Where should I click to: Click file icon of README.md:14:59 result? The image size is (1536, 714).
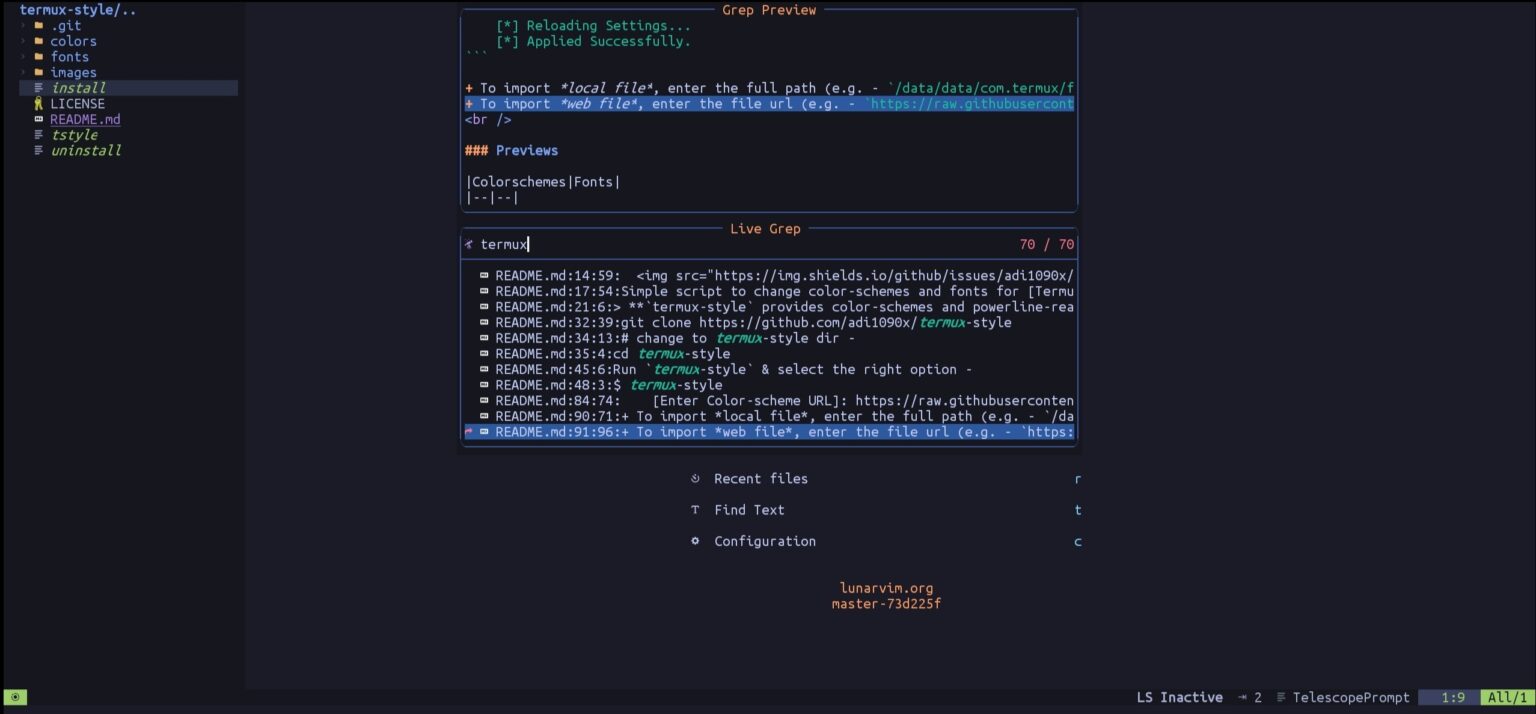(x=484, y=276)
